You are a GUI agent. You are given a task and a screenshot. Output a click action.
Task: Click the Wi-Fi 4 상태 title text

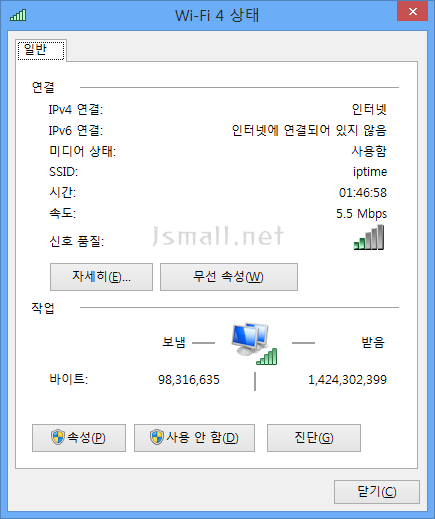(x=217, y=15)
